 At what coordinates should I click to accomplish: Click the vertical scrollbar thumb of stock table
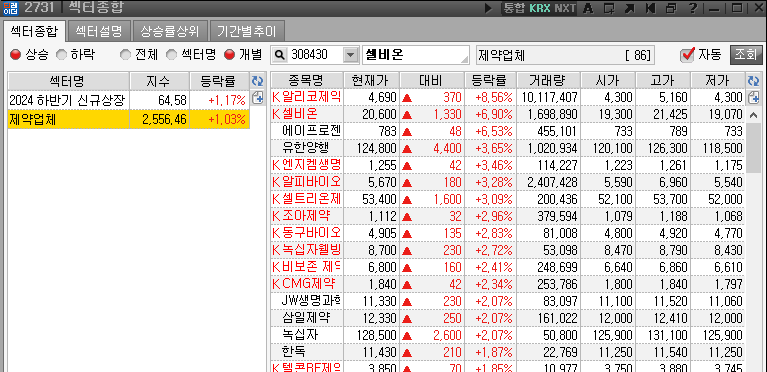click(754, 148)
